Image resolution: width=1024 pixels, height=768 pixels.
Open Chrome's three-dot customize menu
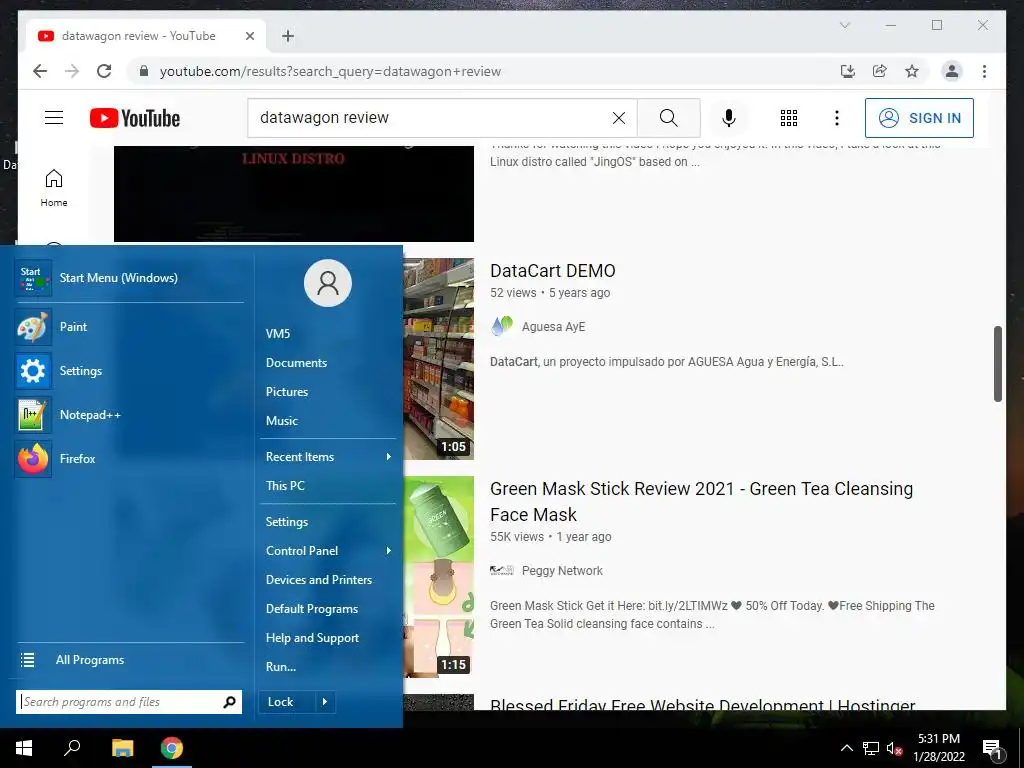pyautogui.click(x=984, y=71)
